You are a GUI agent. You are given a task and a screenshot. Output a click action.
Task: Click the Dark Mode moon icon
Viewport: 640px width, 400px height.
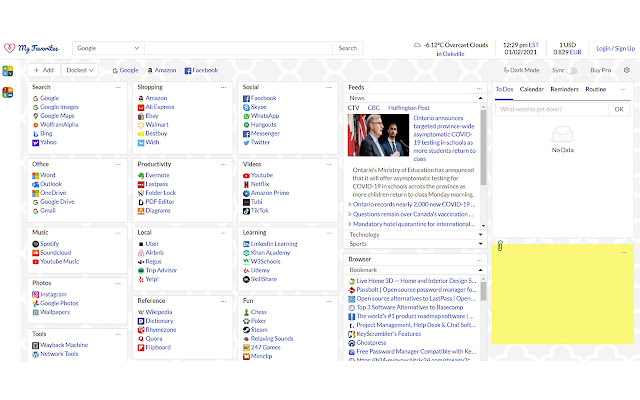[506, 70]
